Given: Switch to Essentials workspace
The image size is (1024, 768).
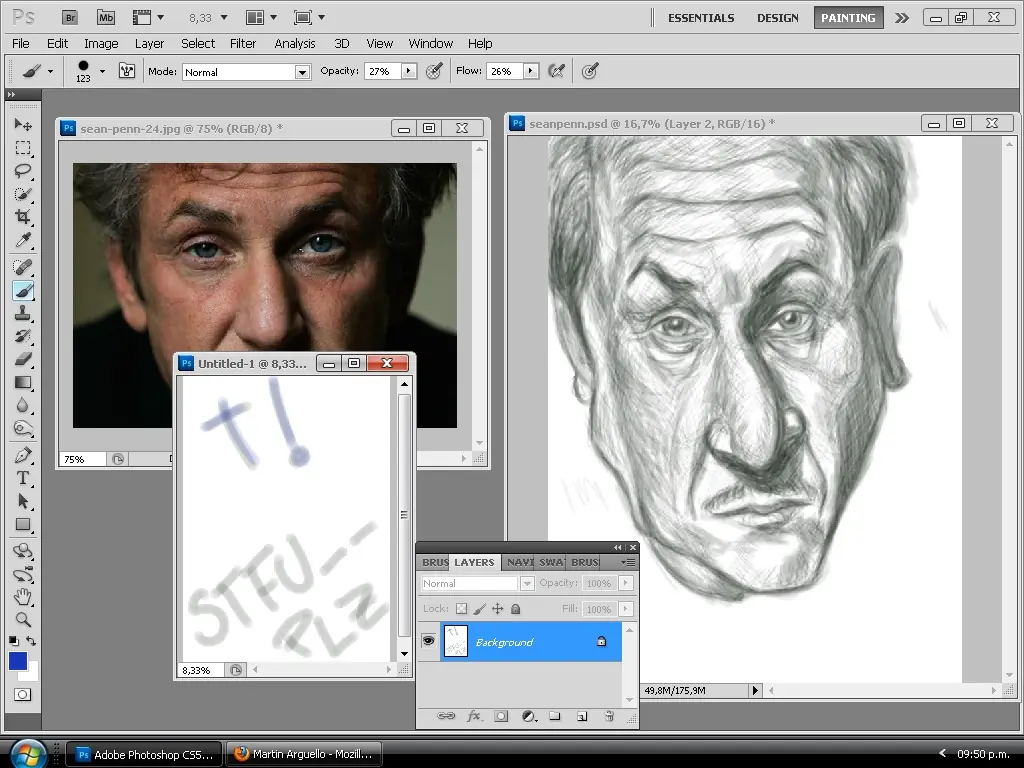Looking at the screenshot, I should [701, 18].
